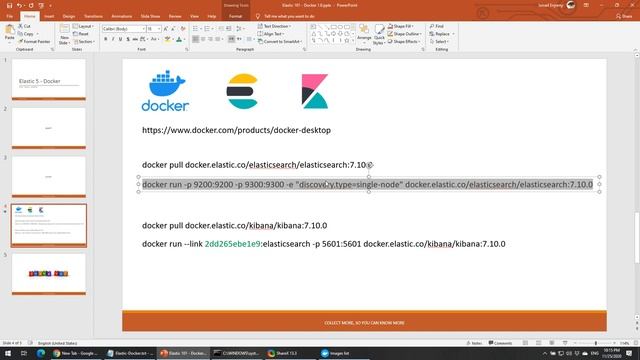Open Shape Fill options
Image resolution: width=640 pixels, height=360 pixels.
pyautogui.click(x=401, y=26)
